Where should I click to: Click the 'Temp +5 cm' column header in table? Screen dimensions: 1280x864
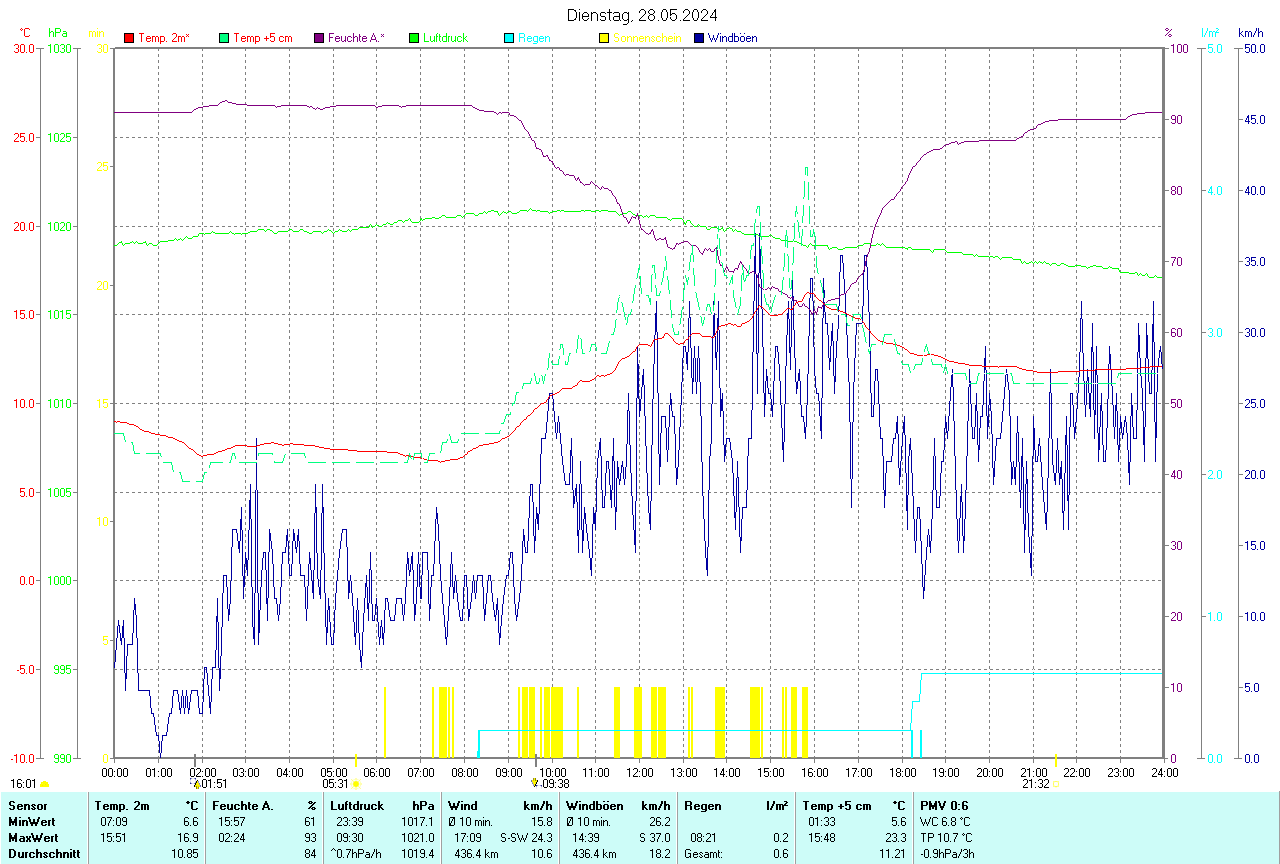pos(837,806)
